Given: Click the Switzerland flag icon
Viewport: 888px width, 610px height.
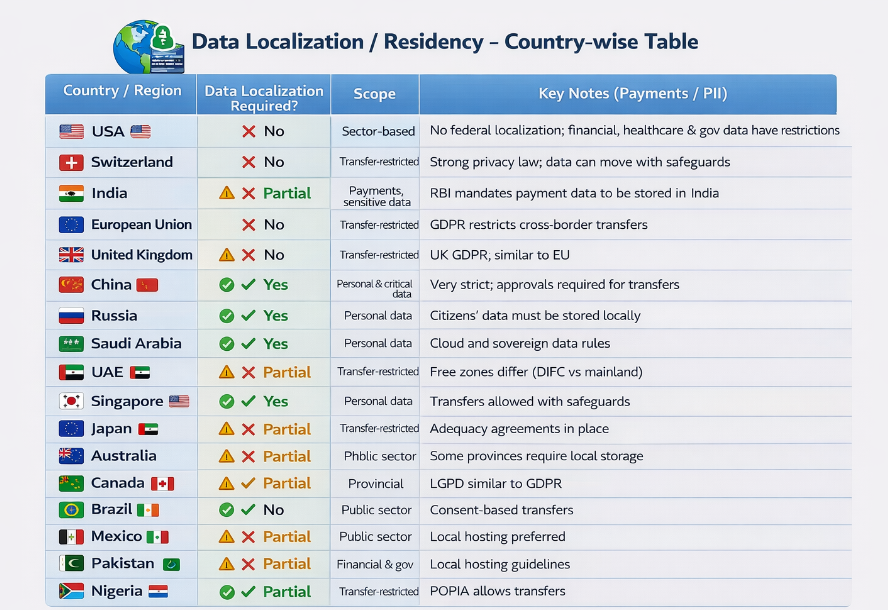Looking at the screenshot, I should click(71, 162).
